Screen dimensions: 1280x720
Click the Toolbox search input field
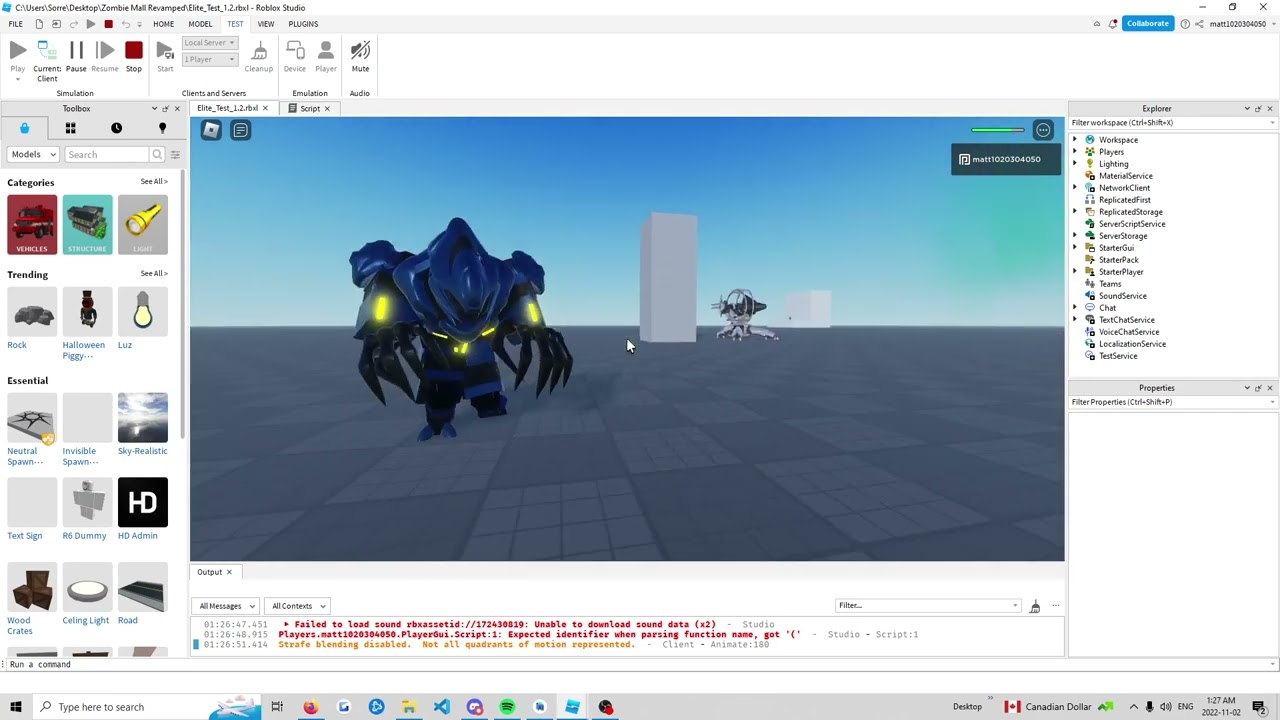107,154
